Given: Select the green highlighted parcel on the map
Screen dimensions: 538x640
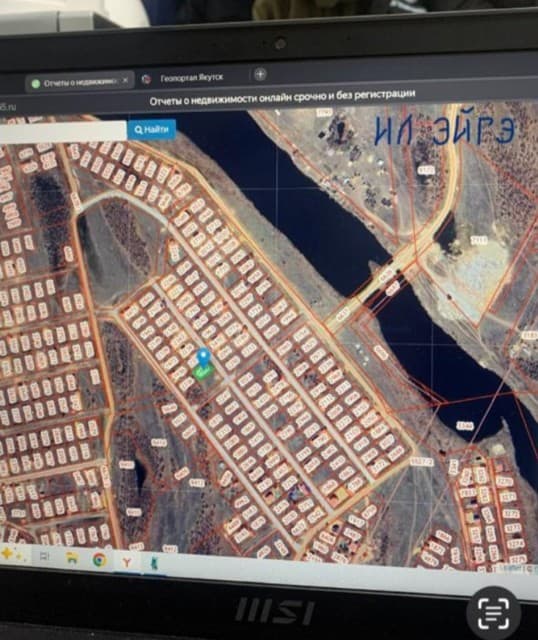Looking at the screenshot, I should click(x=204, y=373).
